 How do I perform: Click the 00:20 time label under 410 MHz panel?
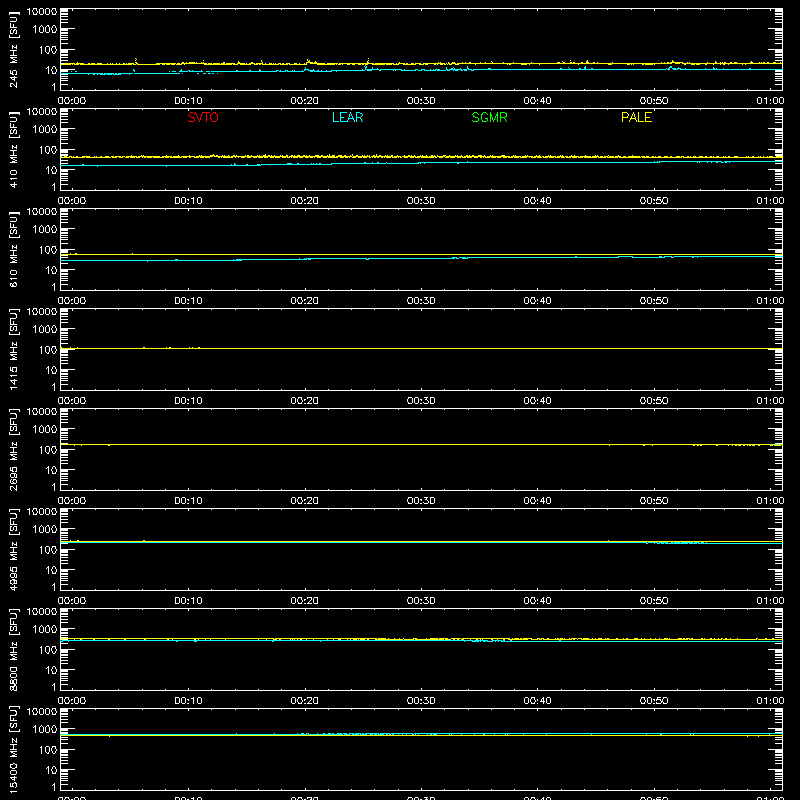click(305, 201)
